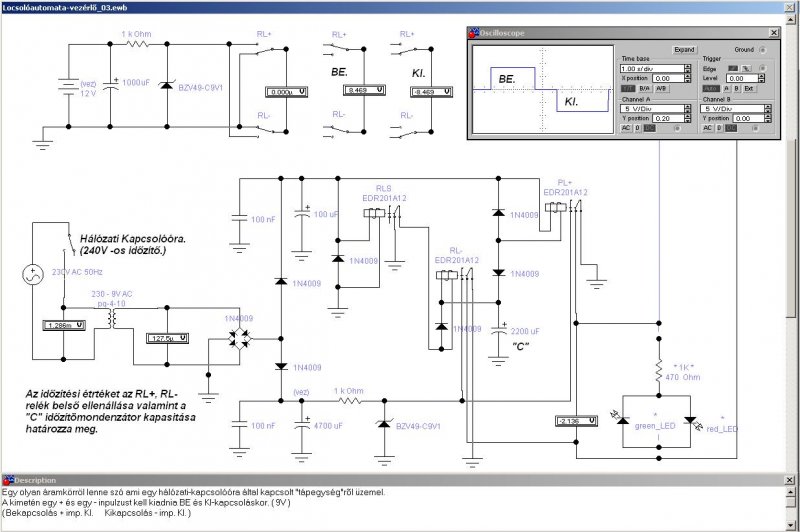Select the meter reading 127.5µ
This screenshot has height=532, width=800.
167,338
